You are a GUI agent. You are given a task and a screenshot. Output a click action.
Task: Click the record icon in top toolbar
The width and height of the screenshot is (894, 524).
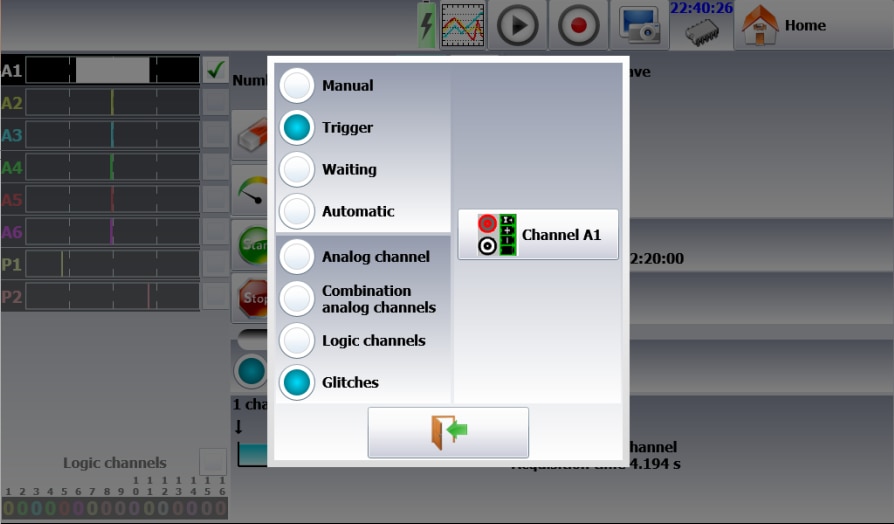[578, 25]
